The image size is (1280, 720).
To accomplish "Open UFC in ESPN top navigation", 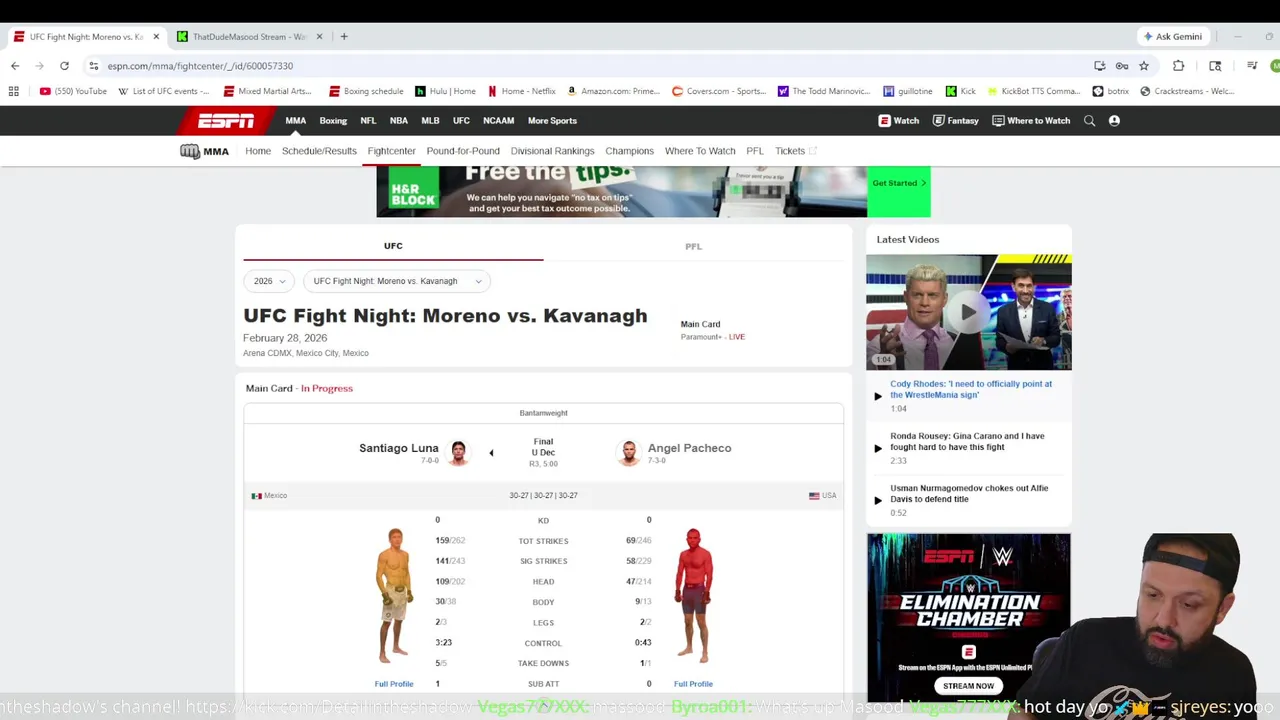I will (x=461, y=121).
